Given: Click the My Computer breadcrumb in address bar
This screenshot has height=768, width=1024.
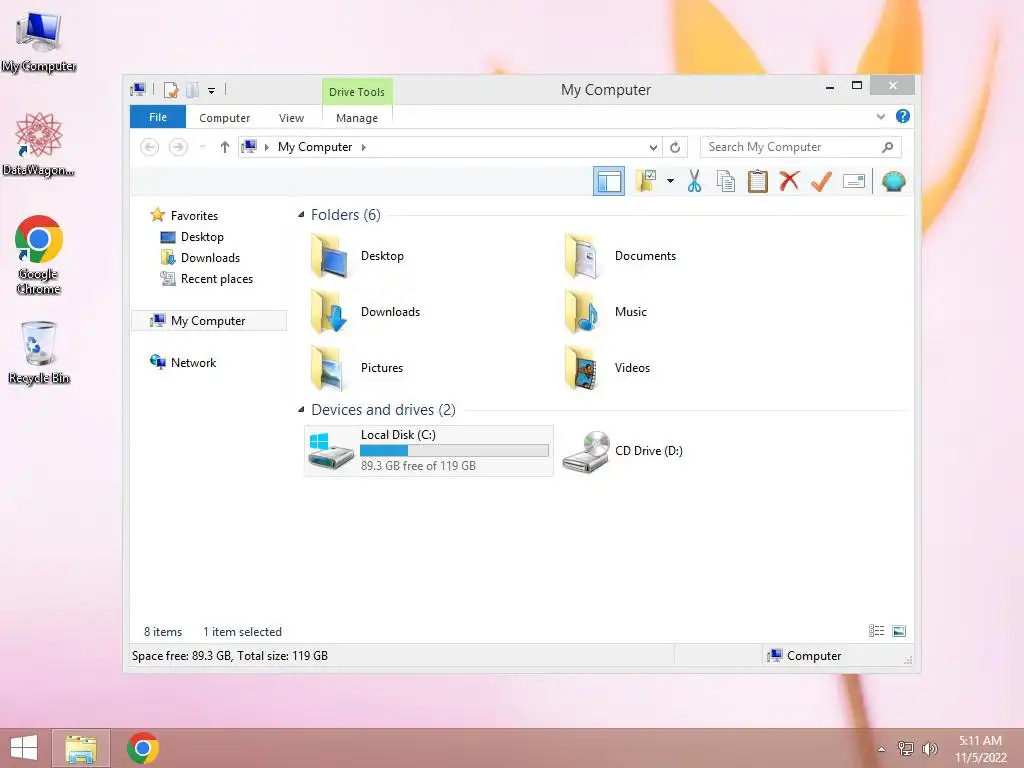Looking at the screenshot, I should [x=315, y=147].
